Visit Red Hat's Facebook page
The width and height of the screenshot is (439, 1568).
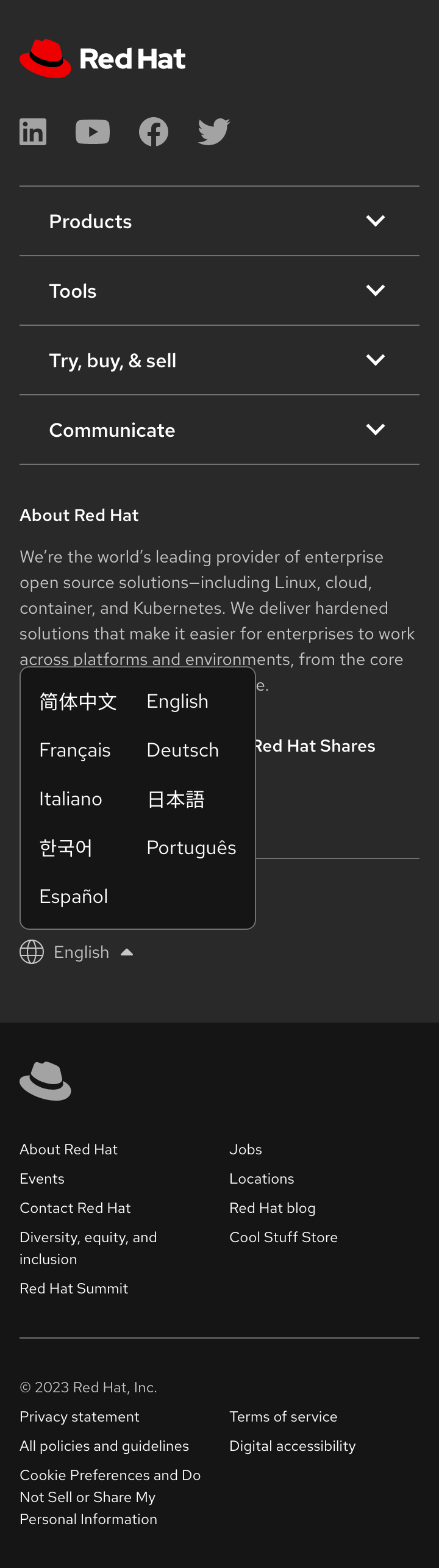tap(153, 131)
